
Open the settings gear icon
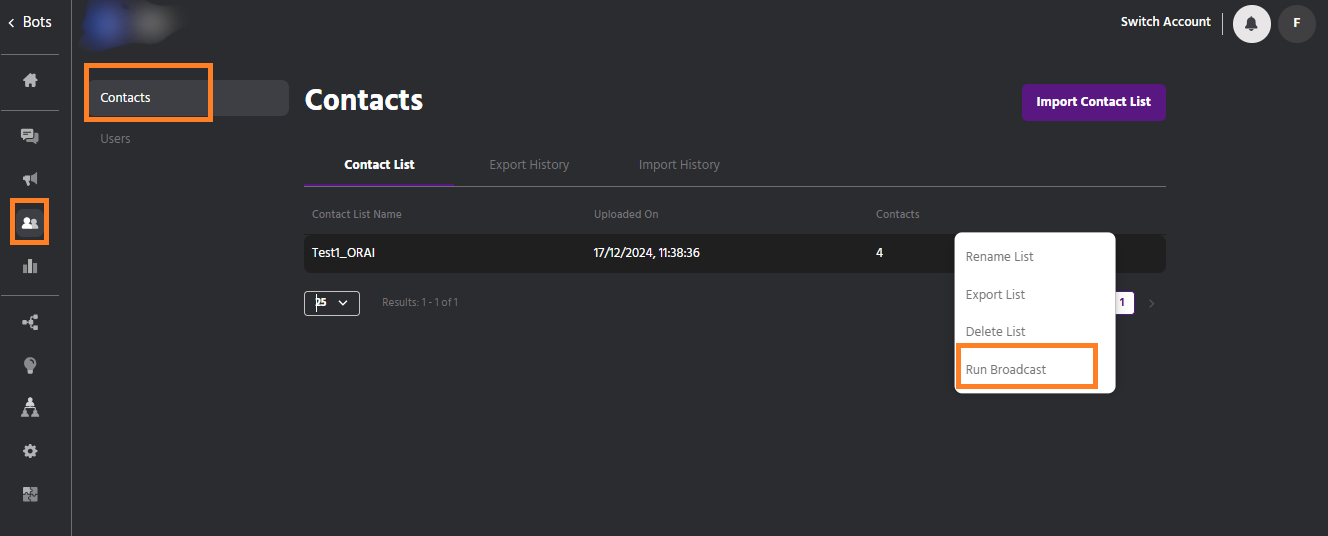coord(30,451)
